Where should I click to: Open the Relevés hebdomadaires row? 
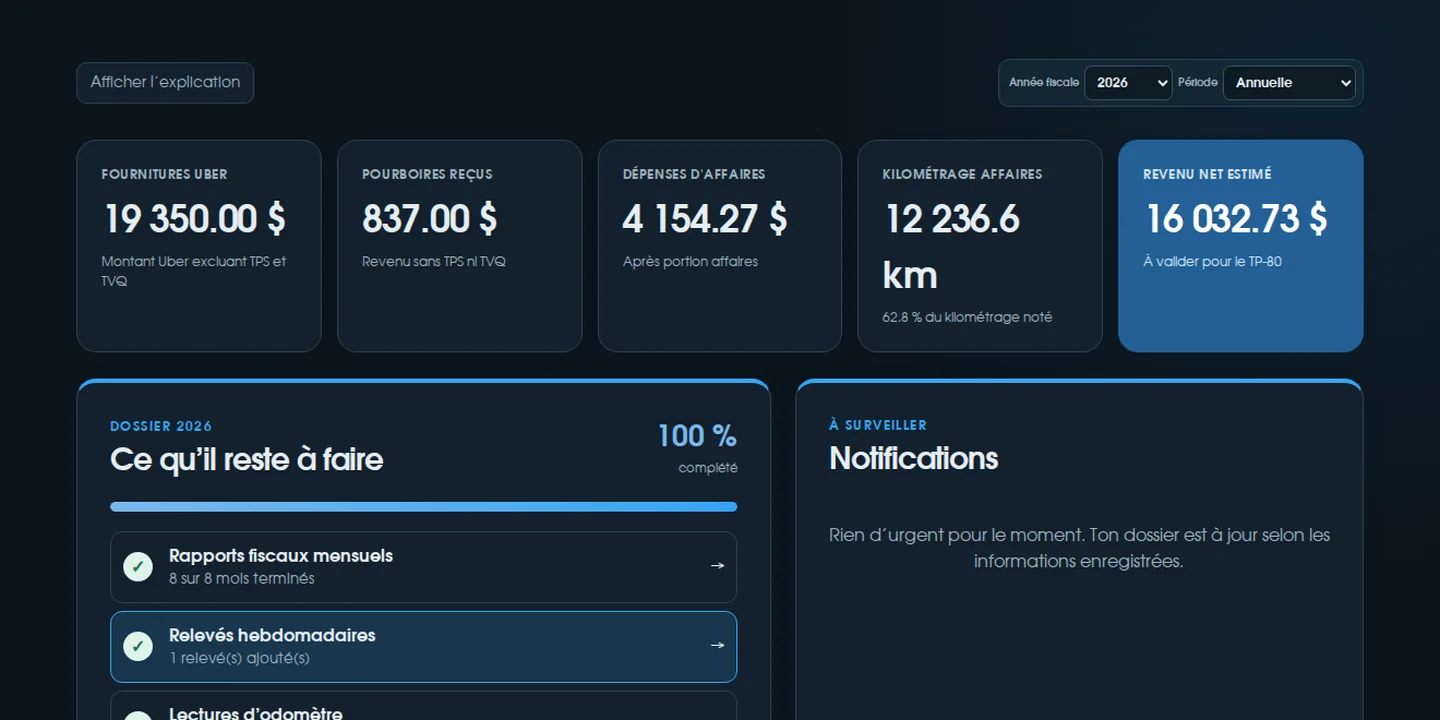424,647
